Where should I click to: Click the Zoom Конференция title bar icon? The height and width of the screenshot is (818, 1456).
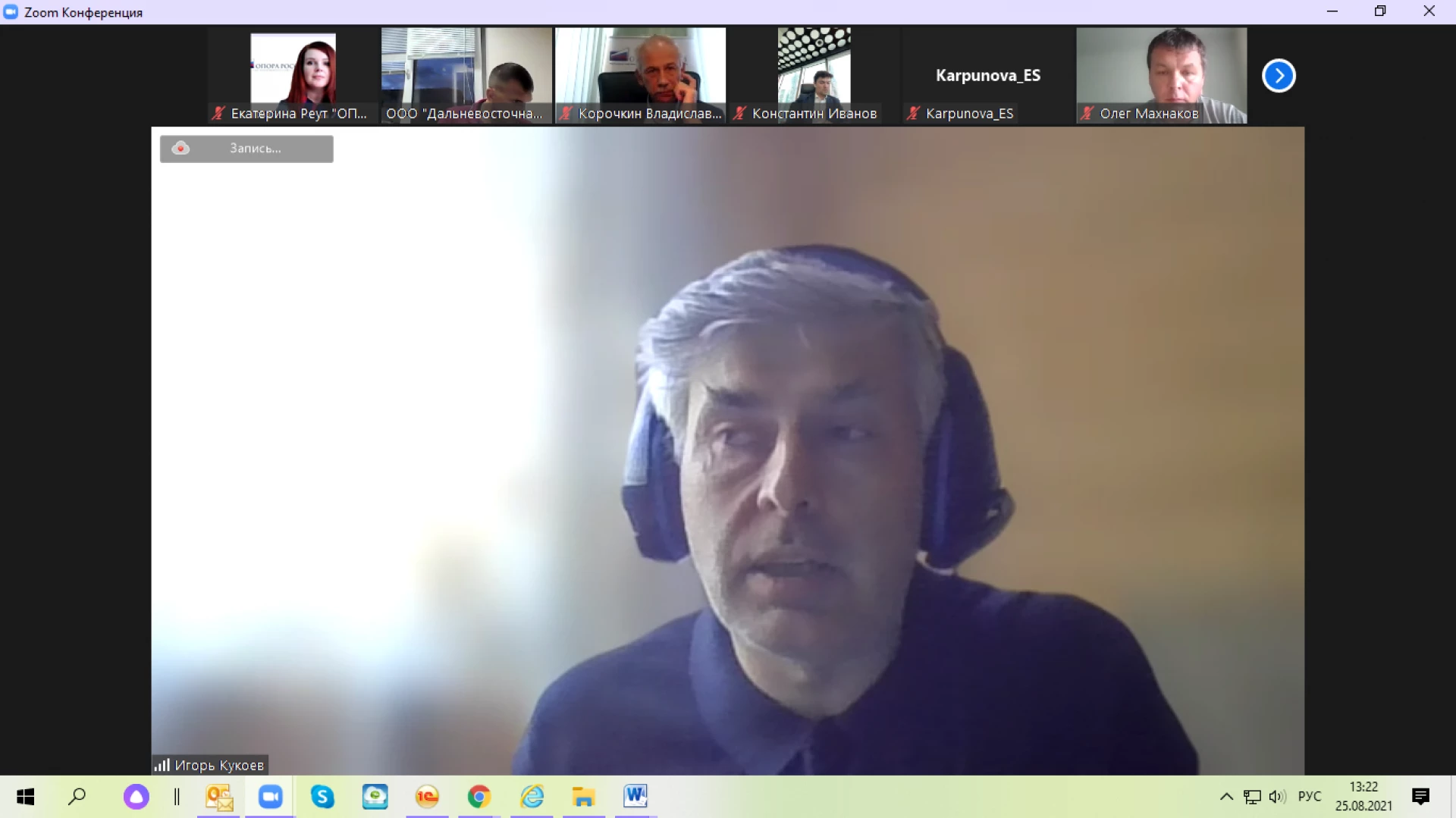pyautogui.click(x=11, y=12)
